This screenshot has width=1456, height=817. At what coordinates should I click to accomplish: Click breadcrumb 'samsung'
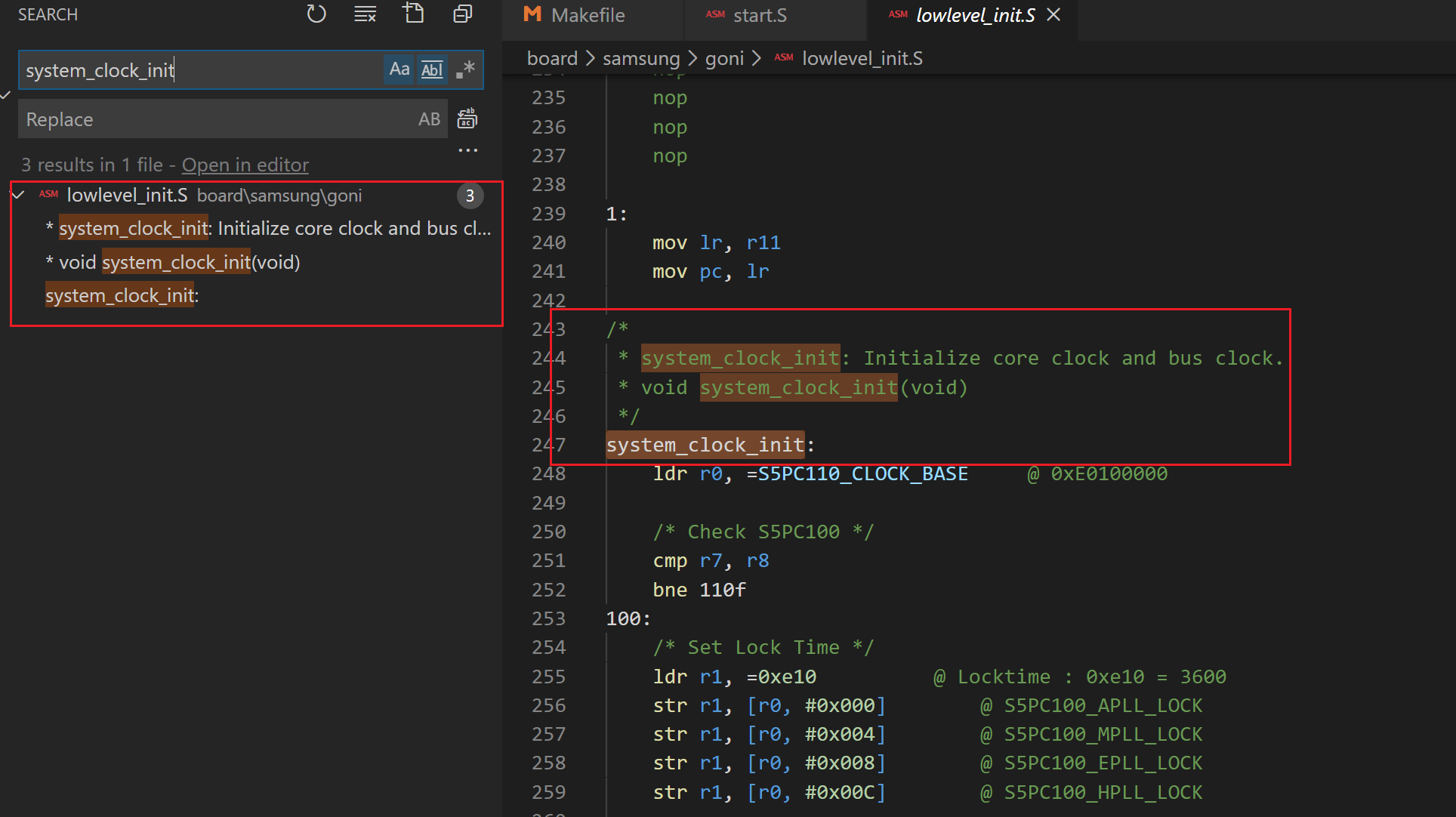[641, 58]
